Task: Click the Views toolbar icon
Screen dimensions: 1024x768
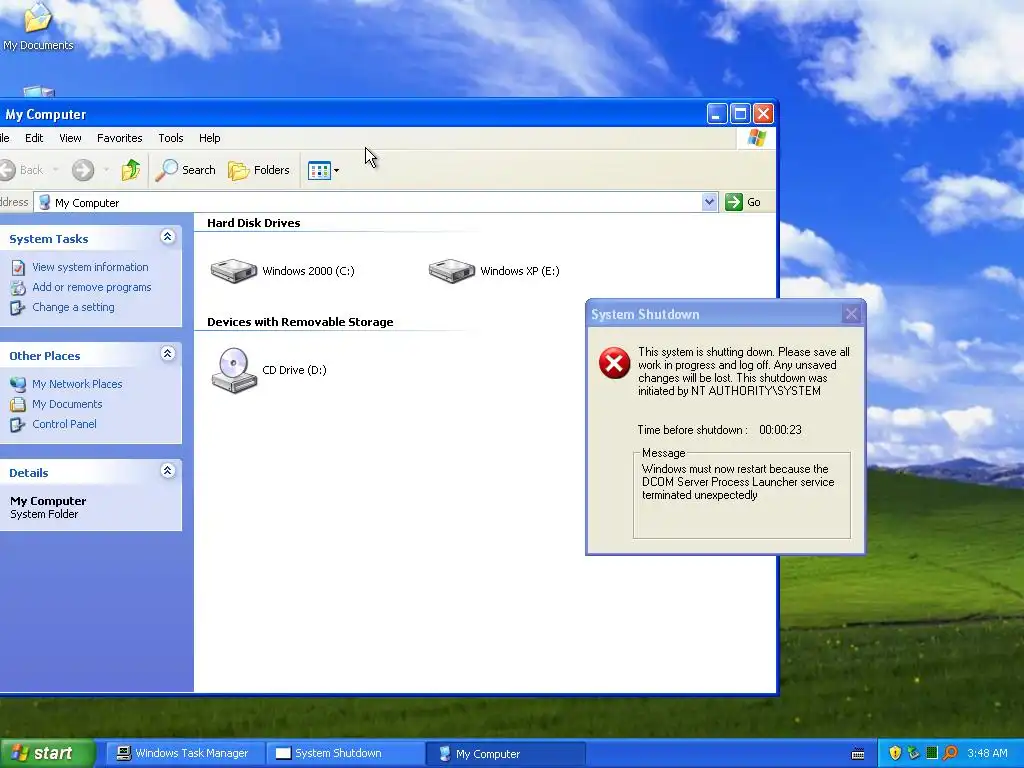Action: point(319,170)
